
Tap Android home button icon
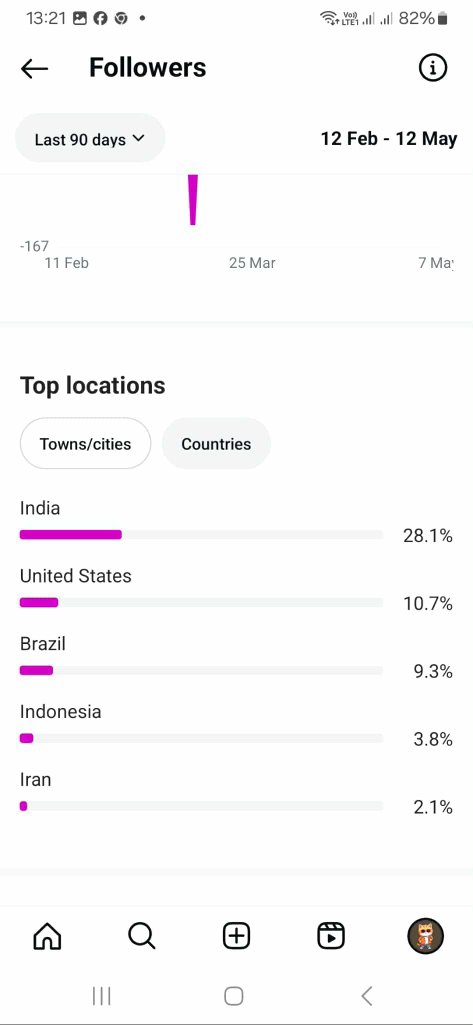[234, 996]
